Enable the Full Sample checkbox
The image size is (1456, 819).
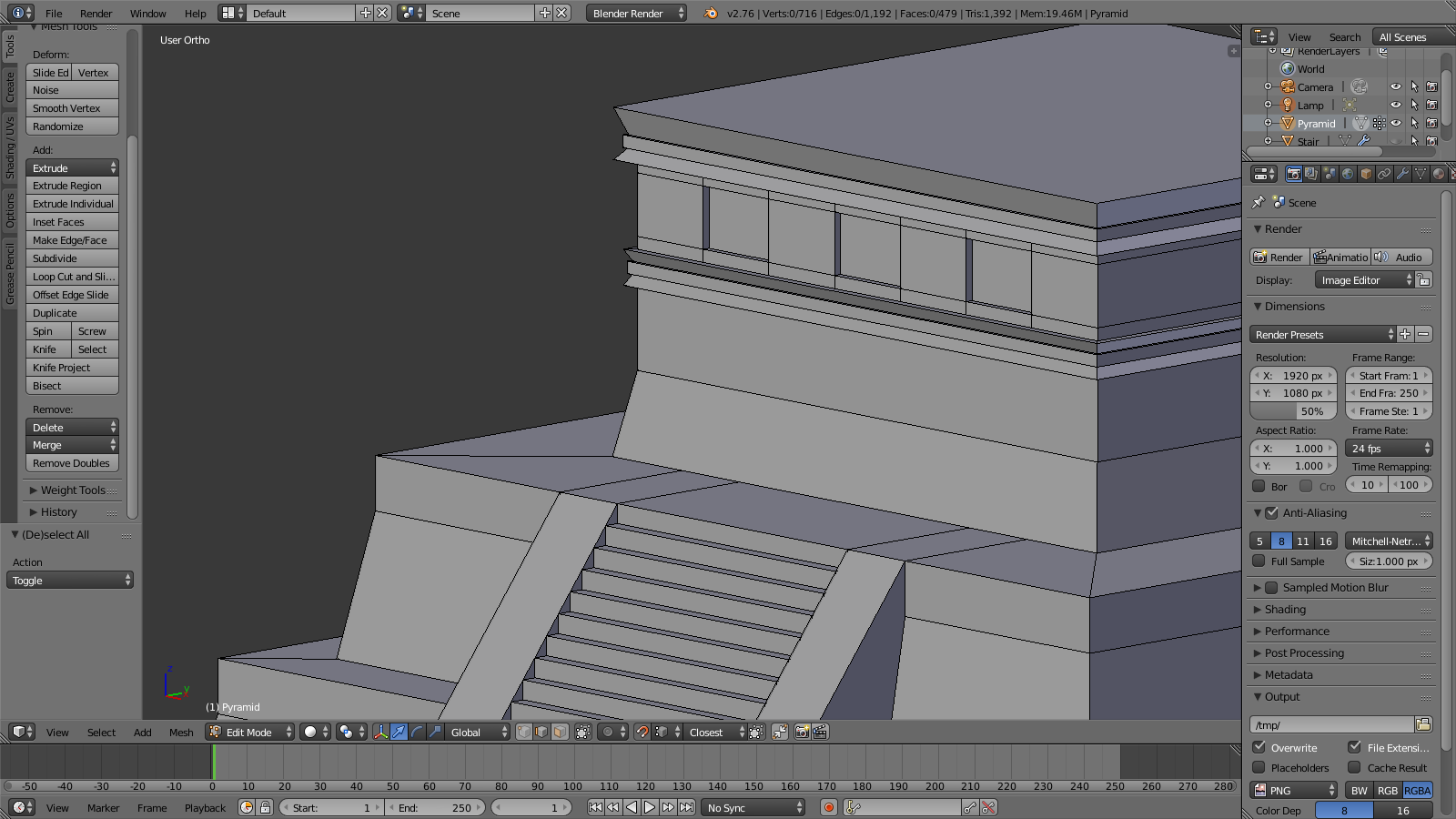pos(1259,561)
